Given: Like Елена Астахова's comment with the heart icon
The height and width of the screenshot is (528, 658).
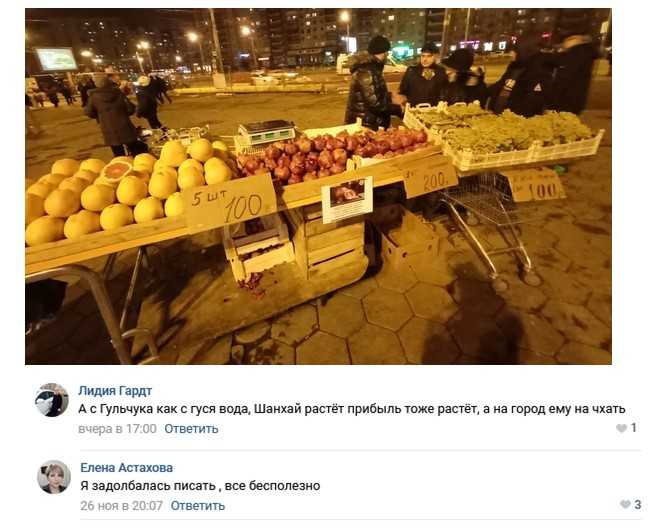Looking at the screenshot, I should coord(625,504).
